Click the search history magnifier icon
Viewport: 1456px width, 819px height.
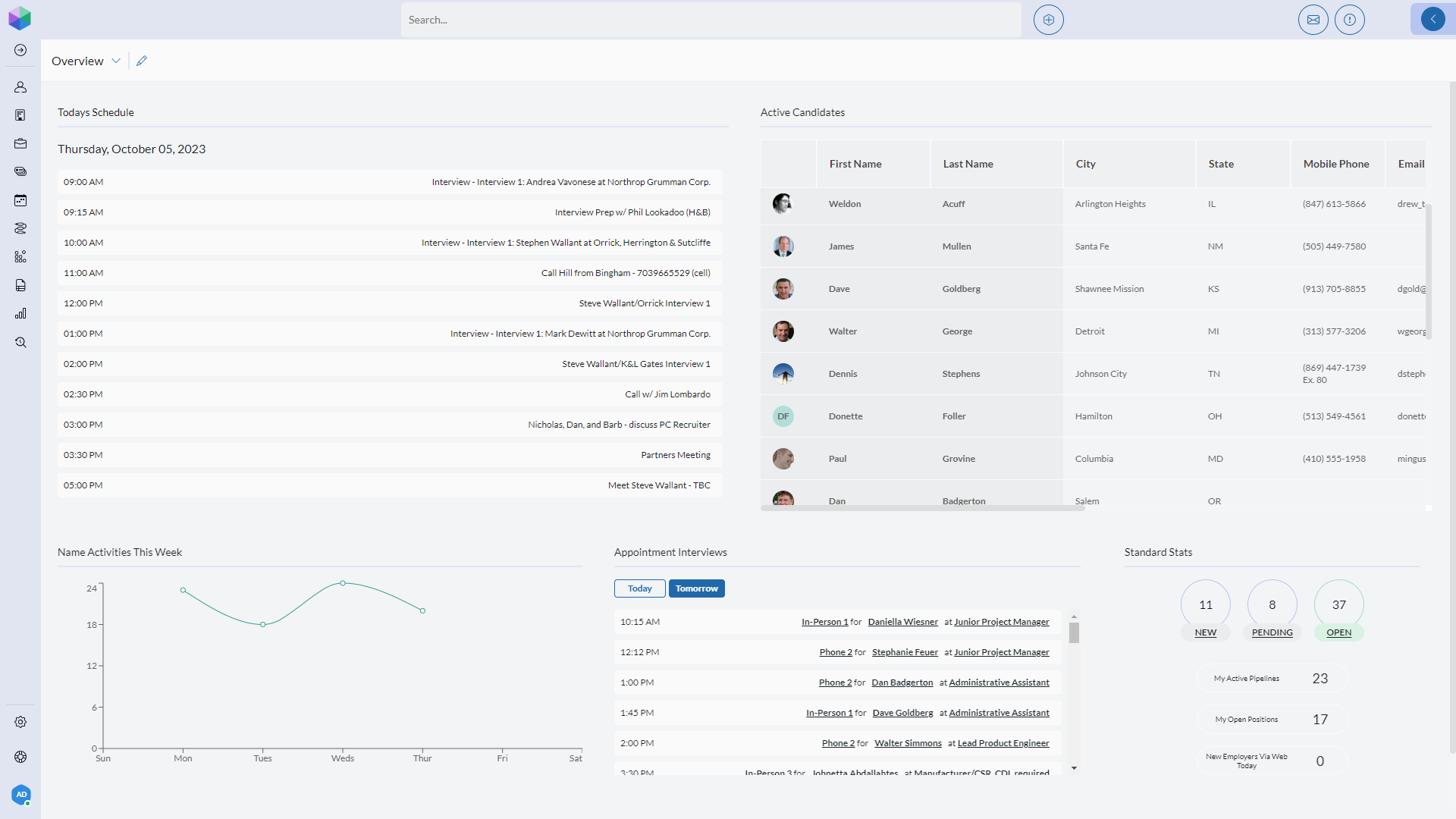point(20,342)
